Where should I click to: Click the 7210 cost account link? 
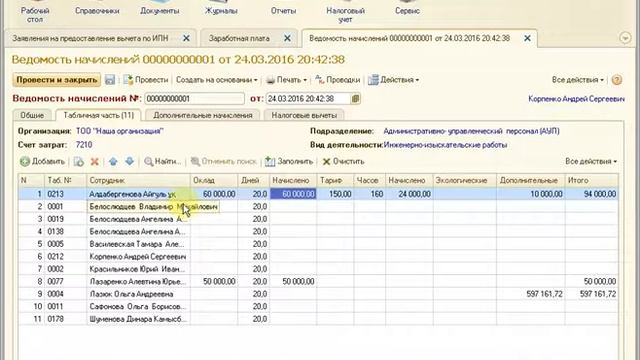pos(84,145)
